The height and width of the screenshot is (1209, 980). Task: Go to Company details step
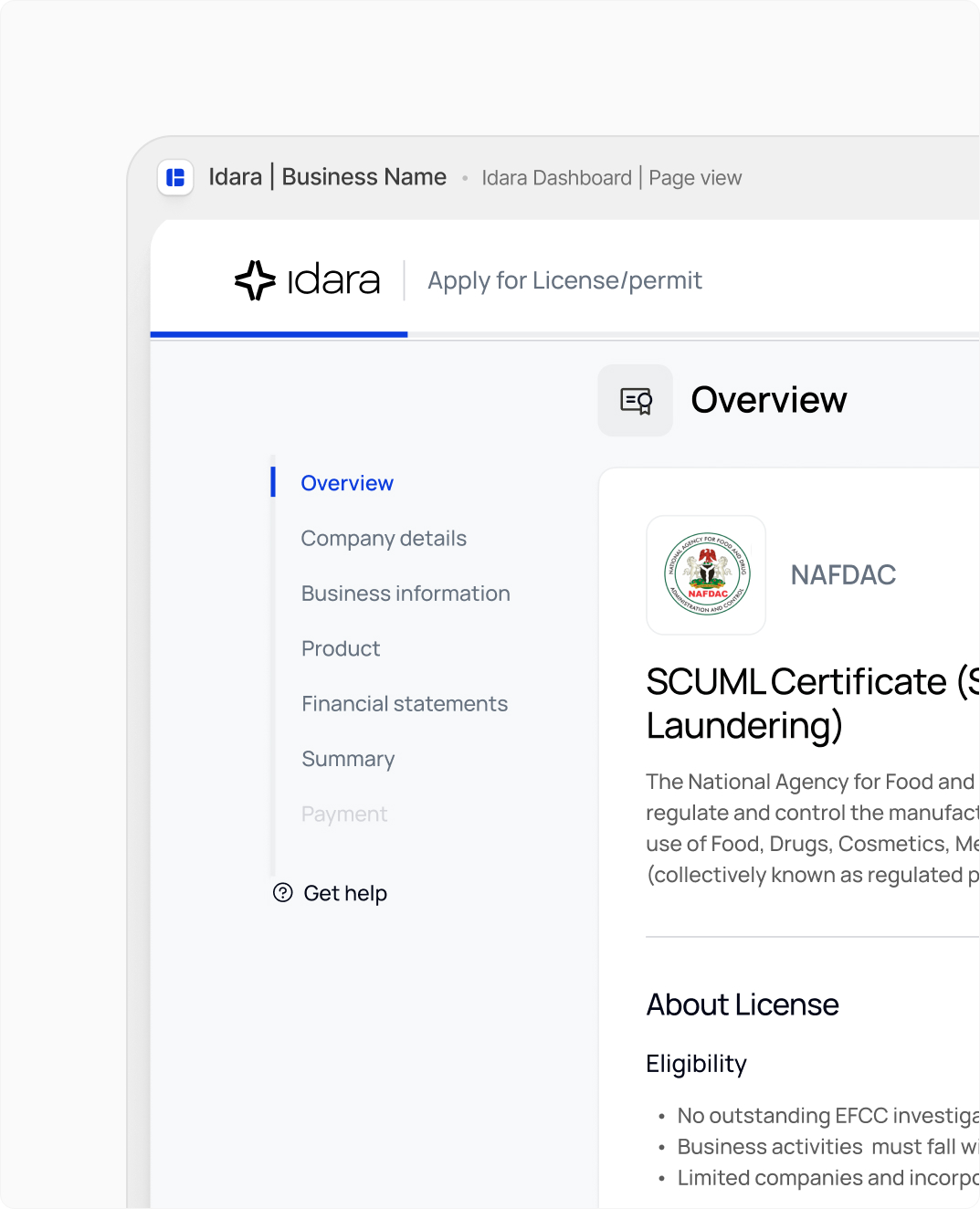(384, 539)
